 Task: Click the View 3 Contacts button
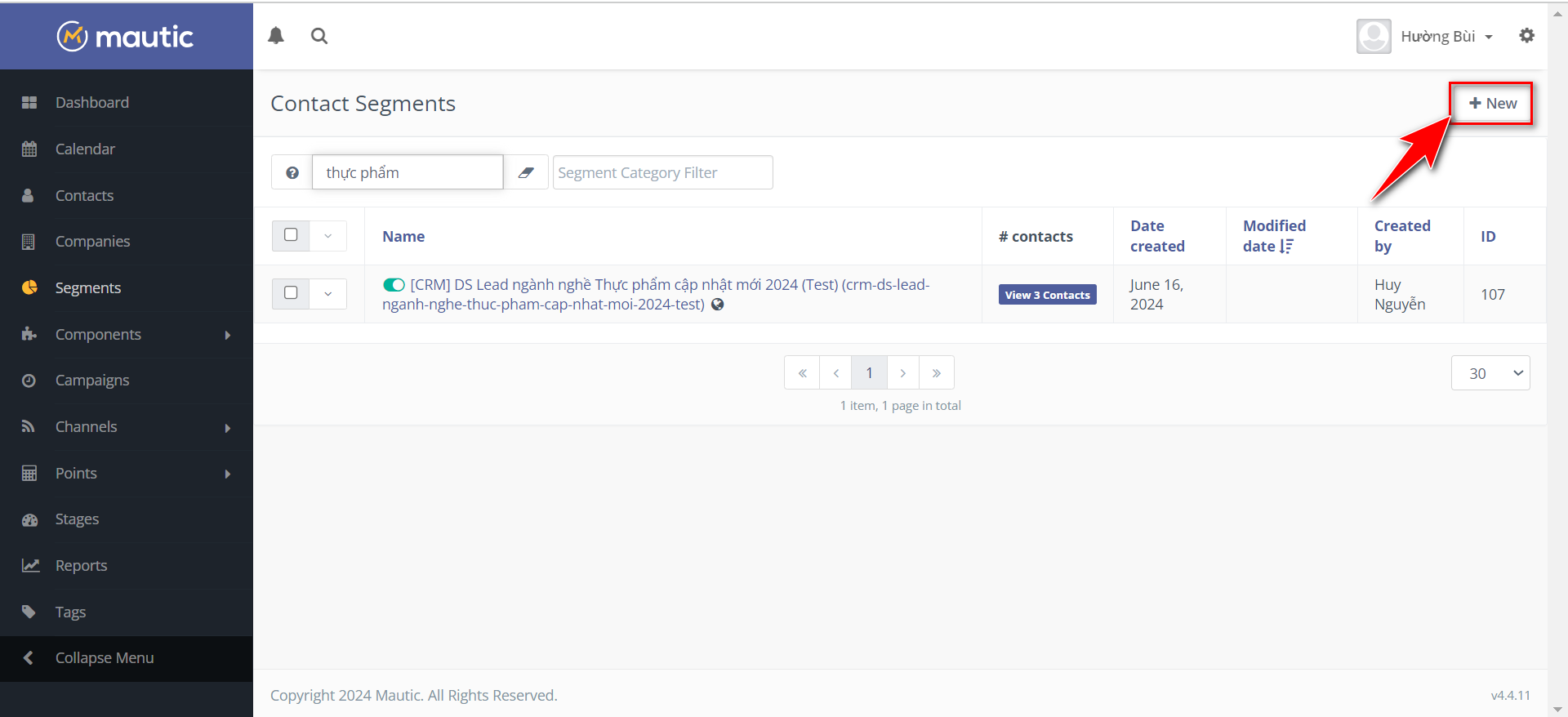(1047, 295)
